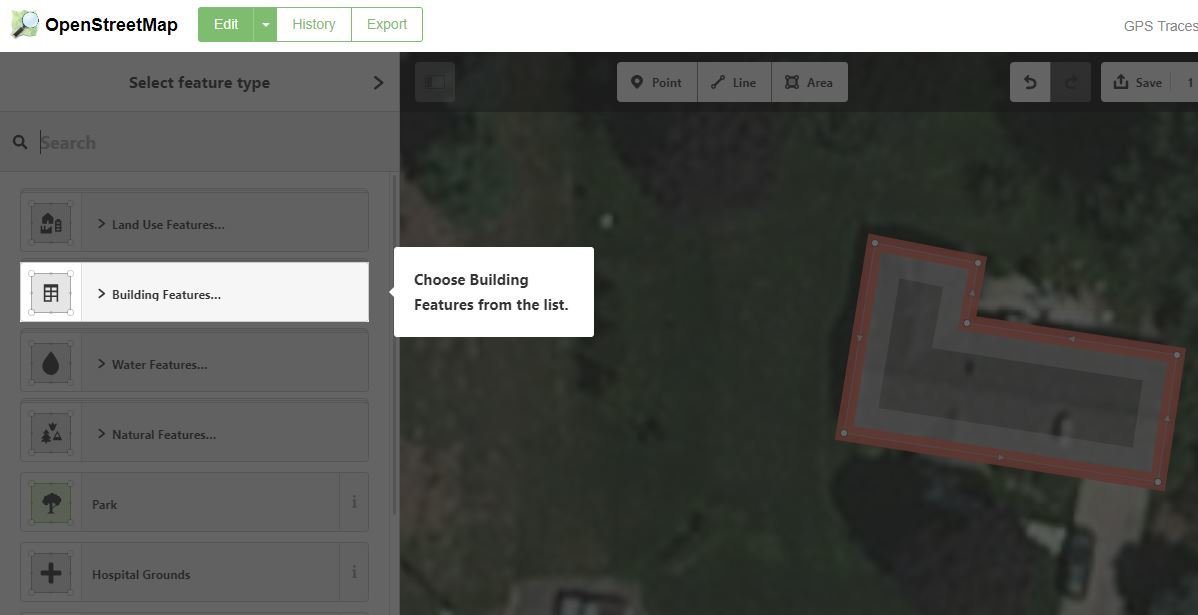Select the Area drawing tool
This screenshot has width=1198, height=615.
[x=810, y=82]
